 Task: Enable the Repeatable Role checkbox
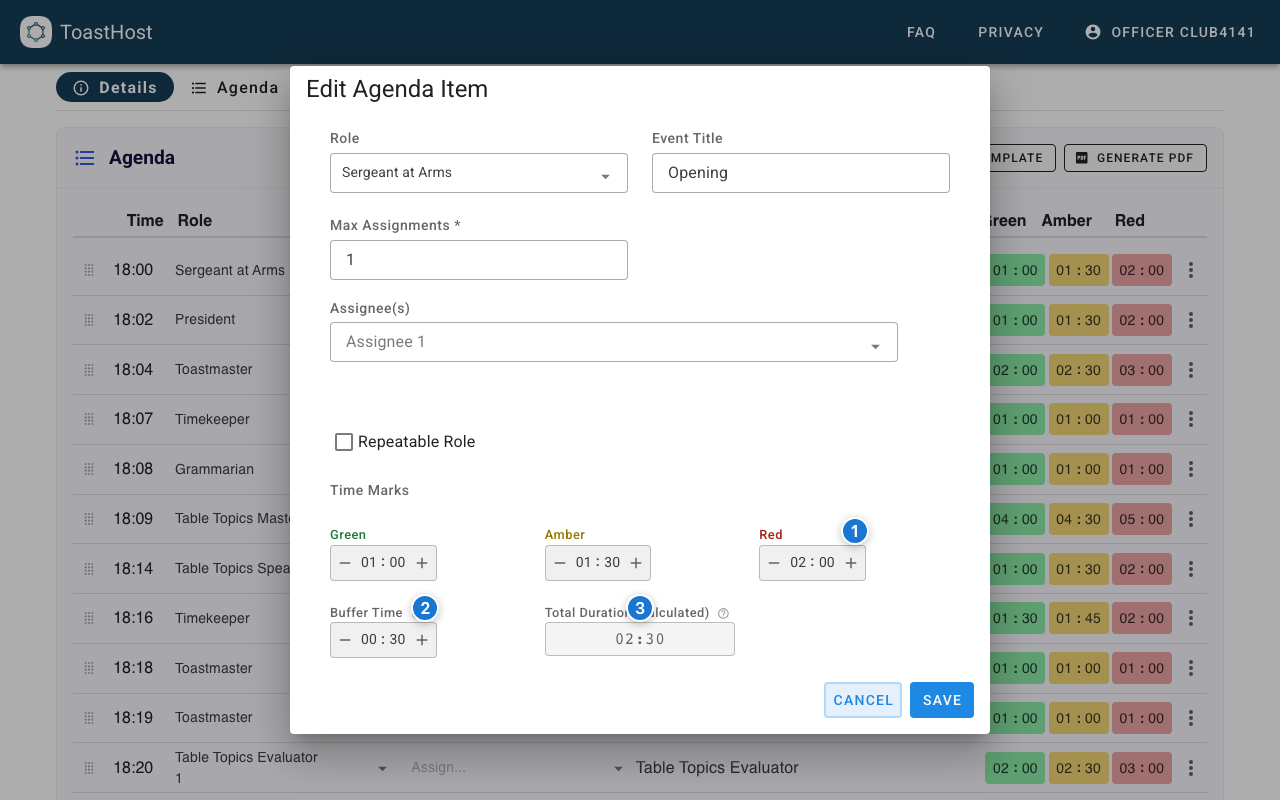pos(344,442)
